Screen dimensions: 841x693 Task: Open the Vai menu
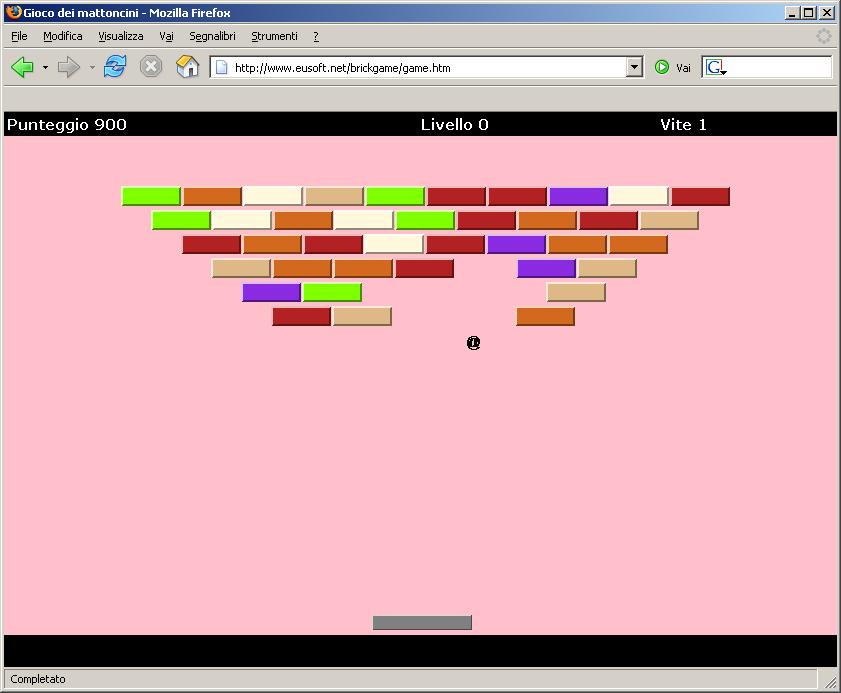(x=166, y=36)
